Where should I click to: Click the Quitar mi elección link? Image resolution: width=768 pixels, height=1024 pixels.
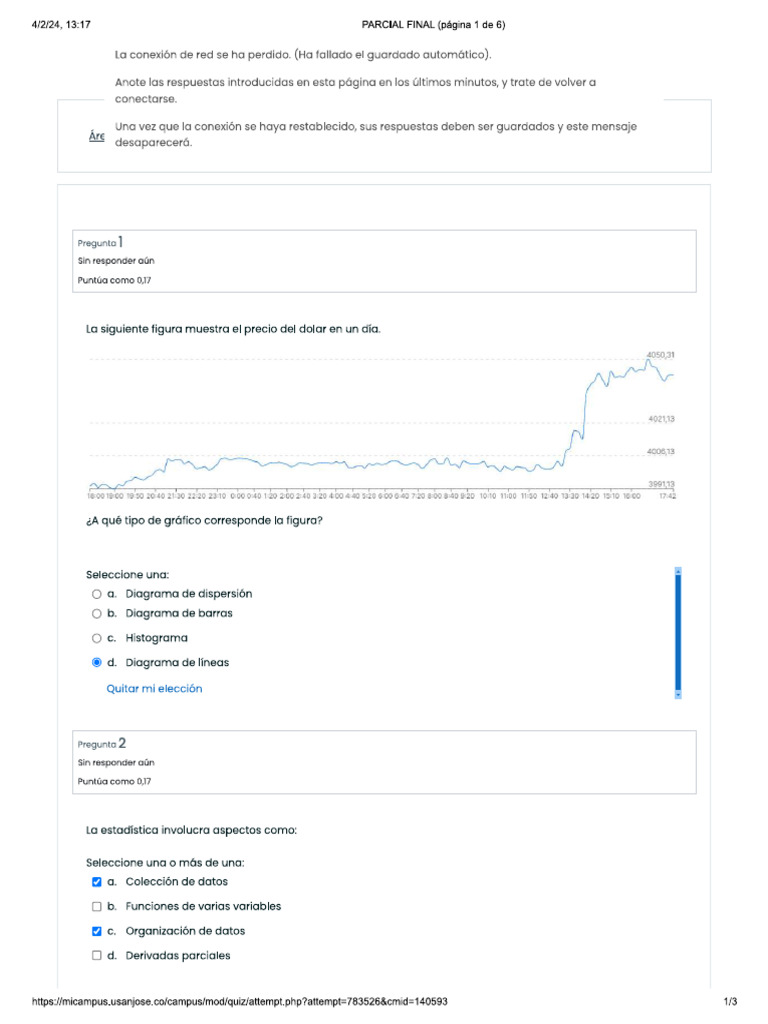point(154,689)
